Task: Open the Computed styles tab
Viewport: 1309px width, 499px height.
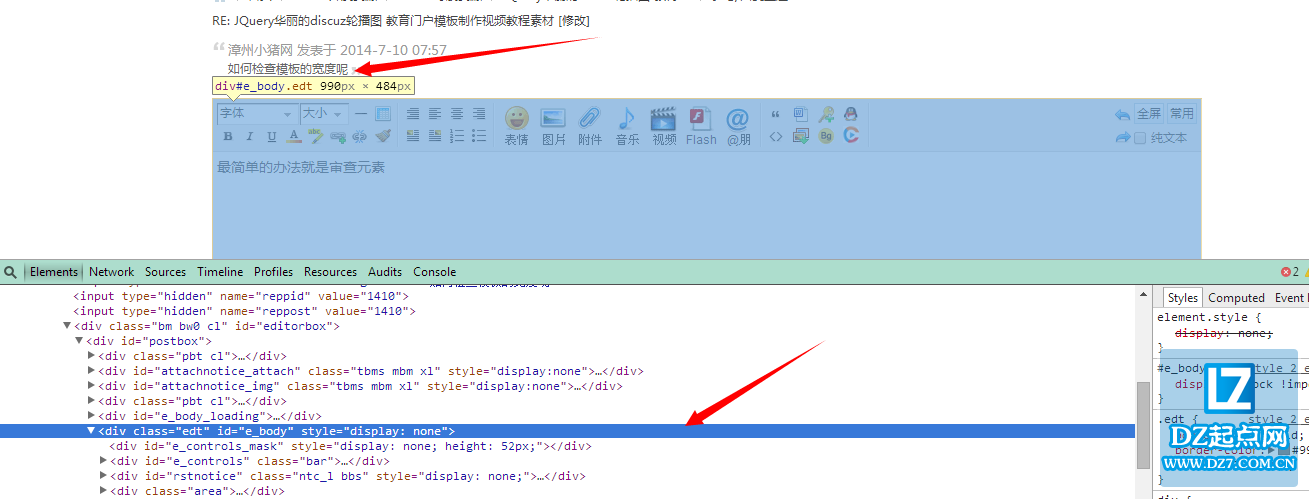Action: coord(1236,298)
